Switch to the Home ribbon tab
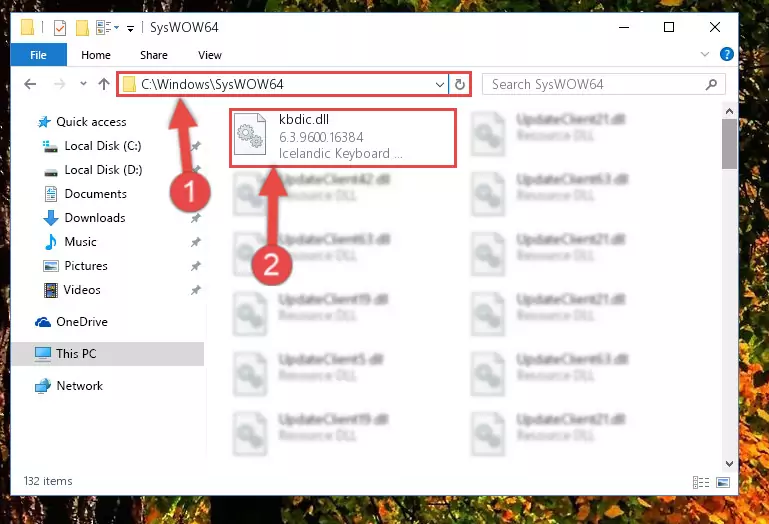Screen dimensions: 769x524 [96, 55]
